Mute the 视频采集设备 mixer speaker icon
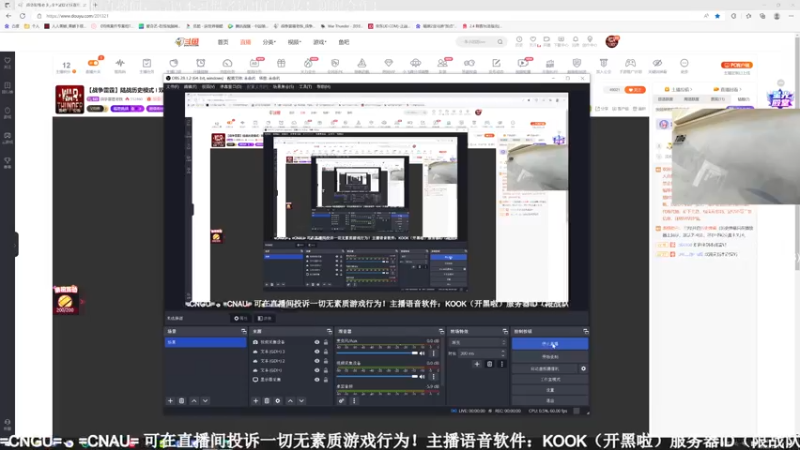Viewport: 800px width, 450px height. tap(422, 377)
